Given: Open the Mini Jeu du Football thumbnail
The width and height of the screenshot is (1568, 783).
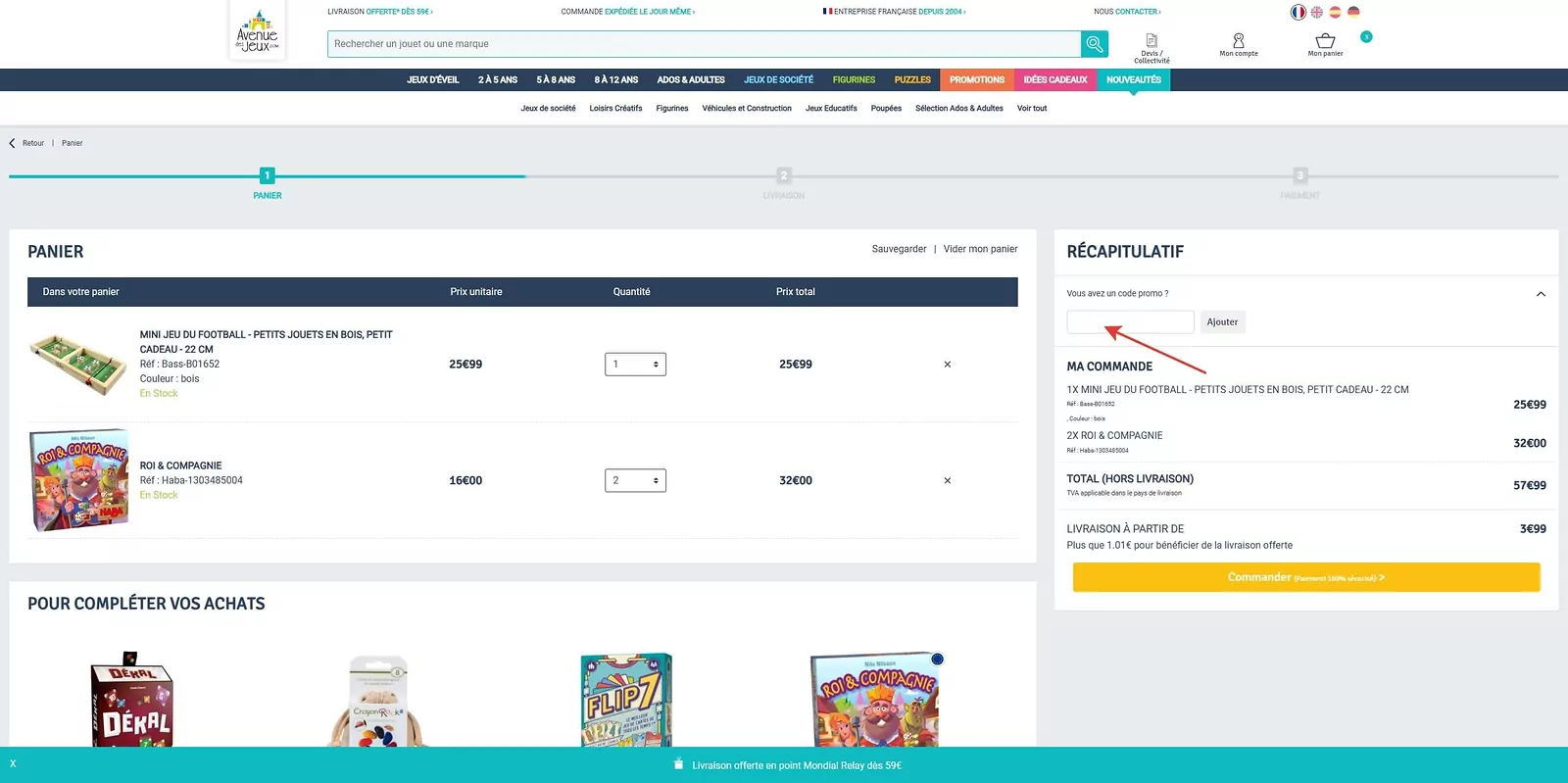Looking at the screenshot, I should pyautogui.click(x=78, y=364).
